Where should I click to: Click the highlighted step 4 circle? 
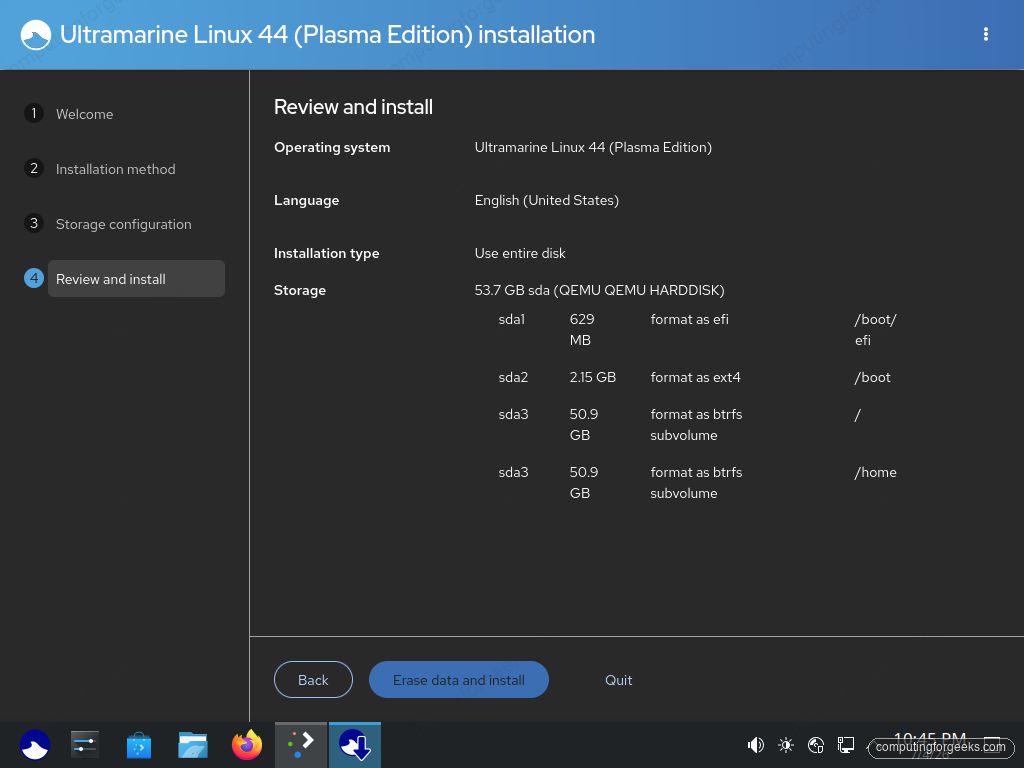(x=34, y=278)
